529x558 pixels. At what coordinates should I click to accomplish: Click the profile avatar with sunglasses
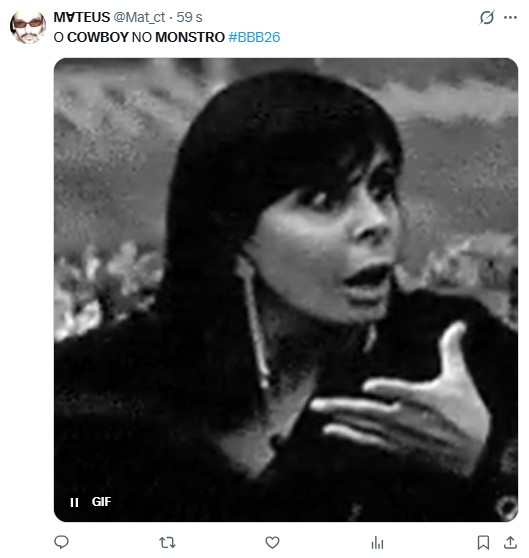[28, 27]
